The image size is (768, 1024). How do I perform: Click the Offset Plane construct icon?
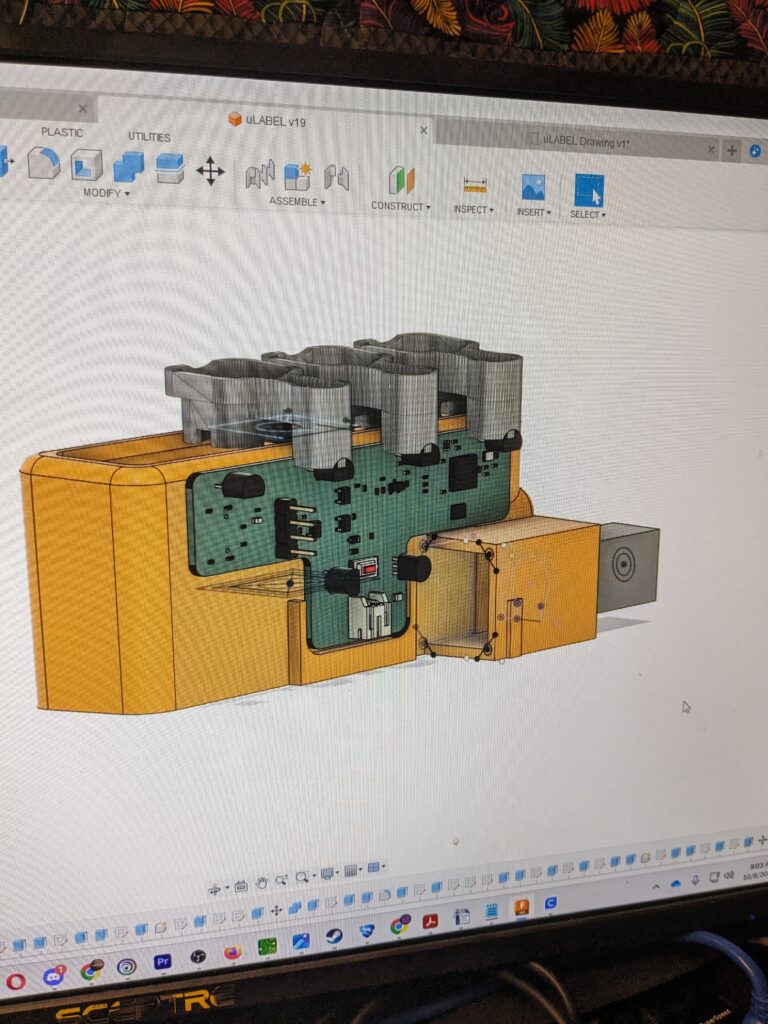coord(401,181)
